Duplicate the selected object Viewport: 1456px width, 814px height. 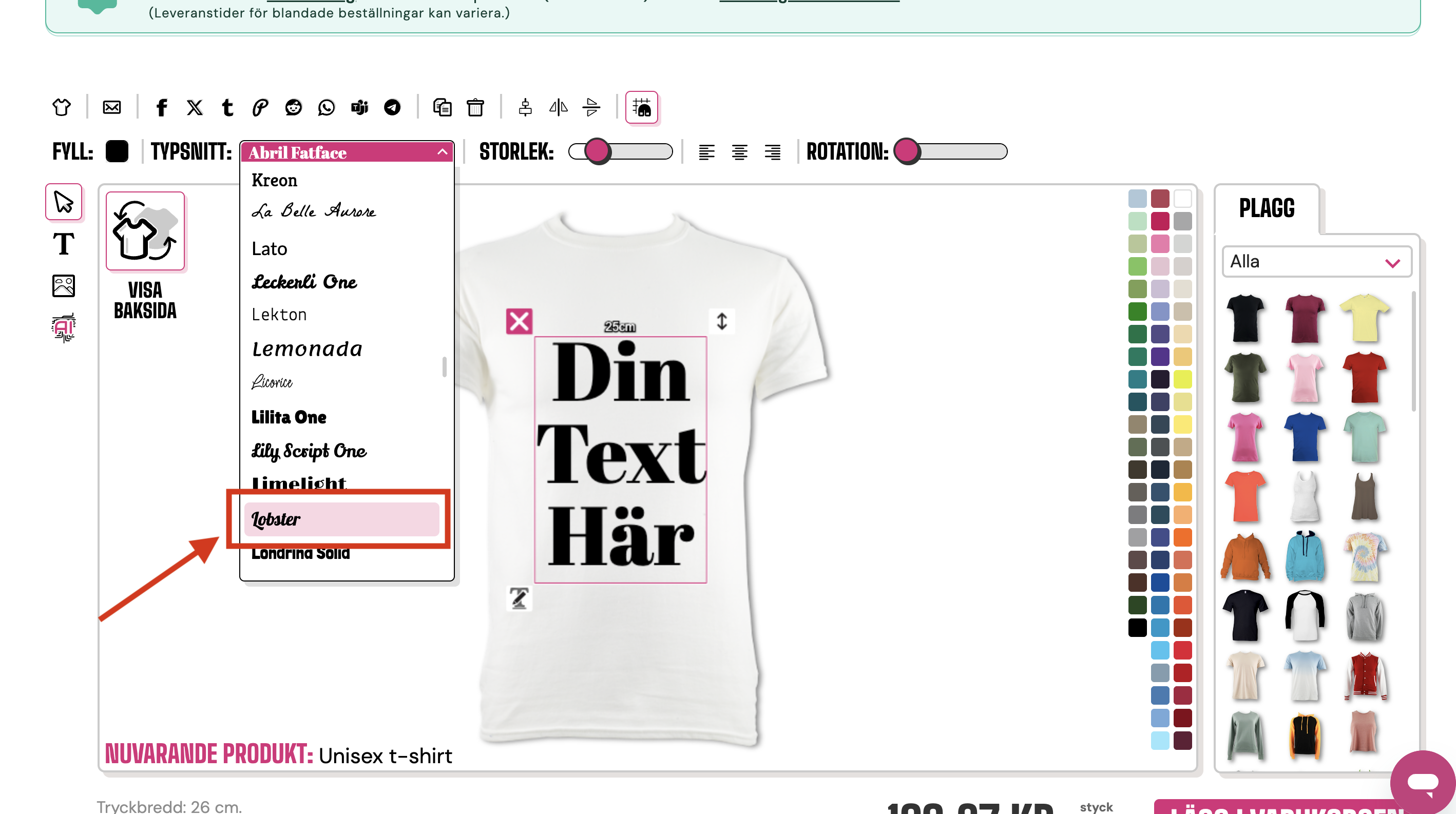442,107
